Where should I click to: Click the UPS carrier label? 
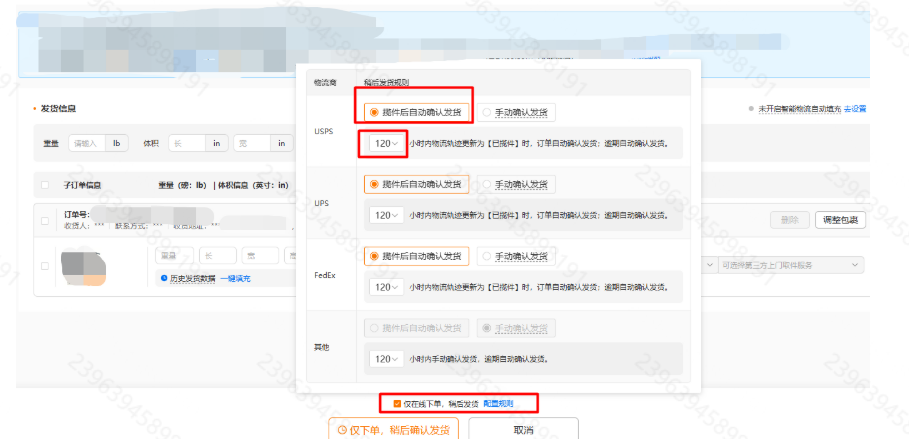click(321, 204)
